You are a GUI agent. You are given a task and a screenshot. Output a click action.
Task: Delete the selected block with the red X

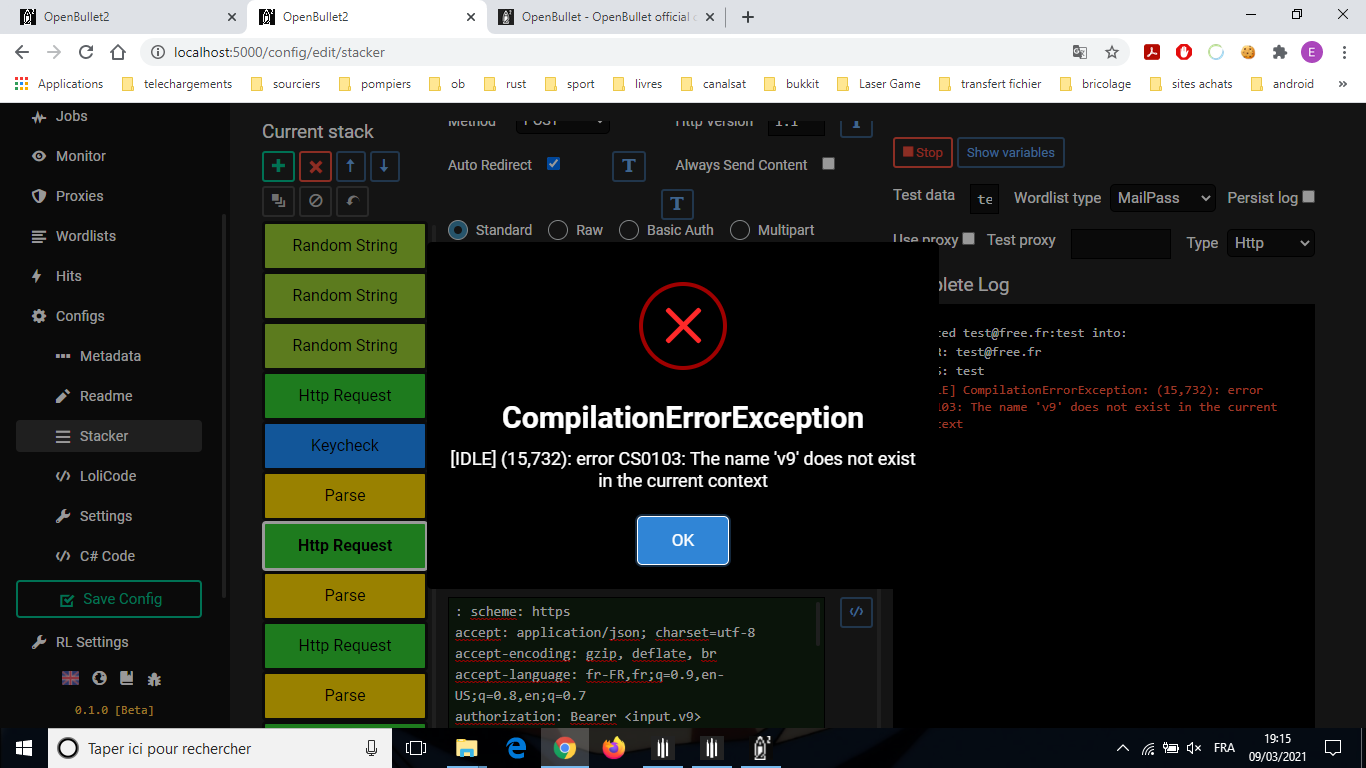(315, 167)
